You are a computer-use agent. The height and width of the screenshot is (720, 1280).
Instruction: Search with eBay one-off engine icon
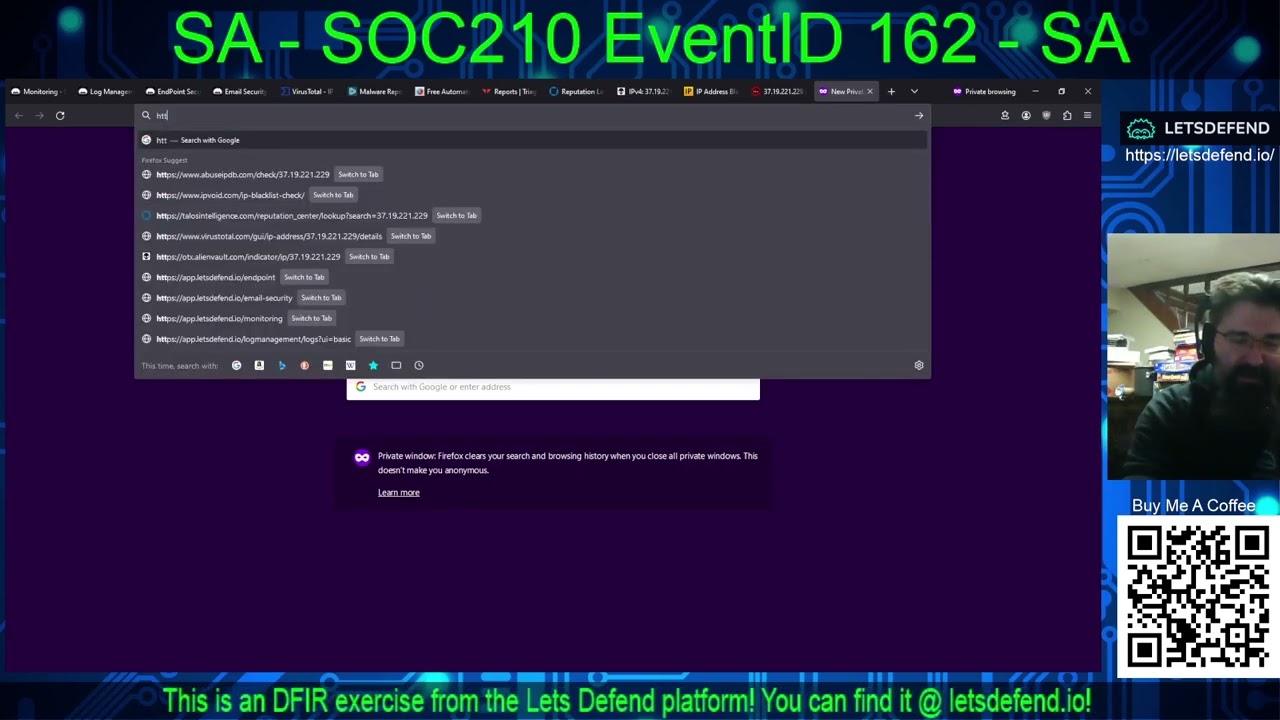[x=327, y=365]
